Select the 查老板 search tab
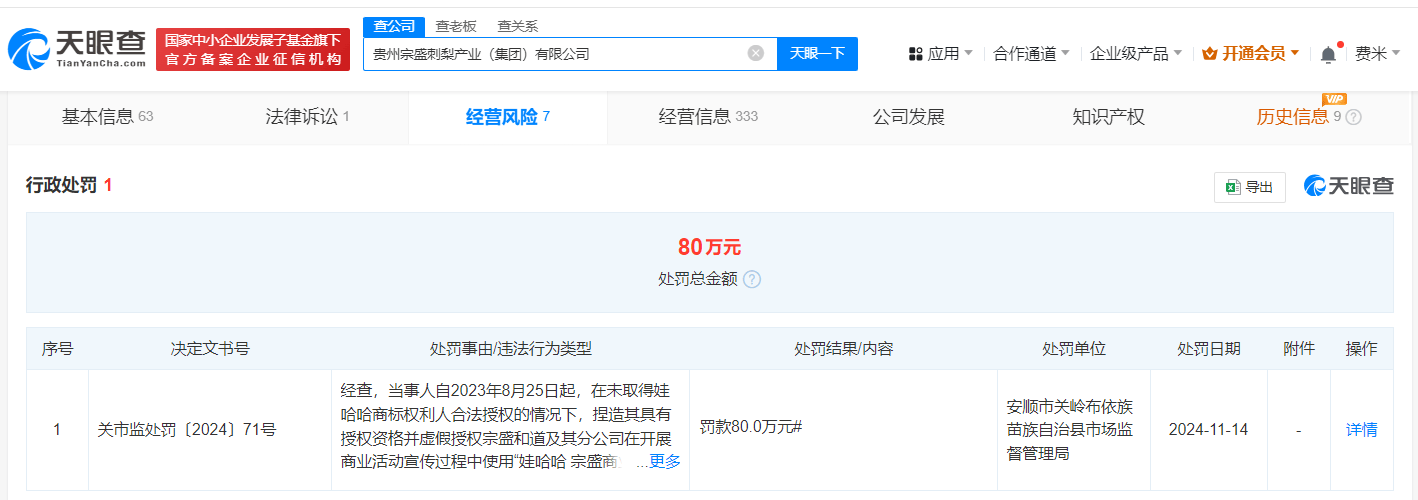Viewport: 1418px width, 500px height. pyautogui.click(x=456, y=26)
